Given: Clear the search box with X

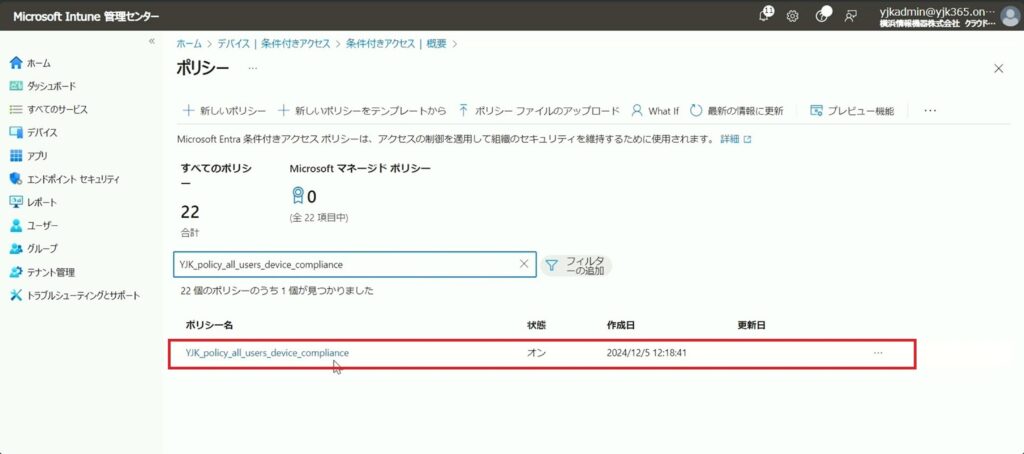Looking at the screenshot, I should [524, 264].
